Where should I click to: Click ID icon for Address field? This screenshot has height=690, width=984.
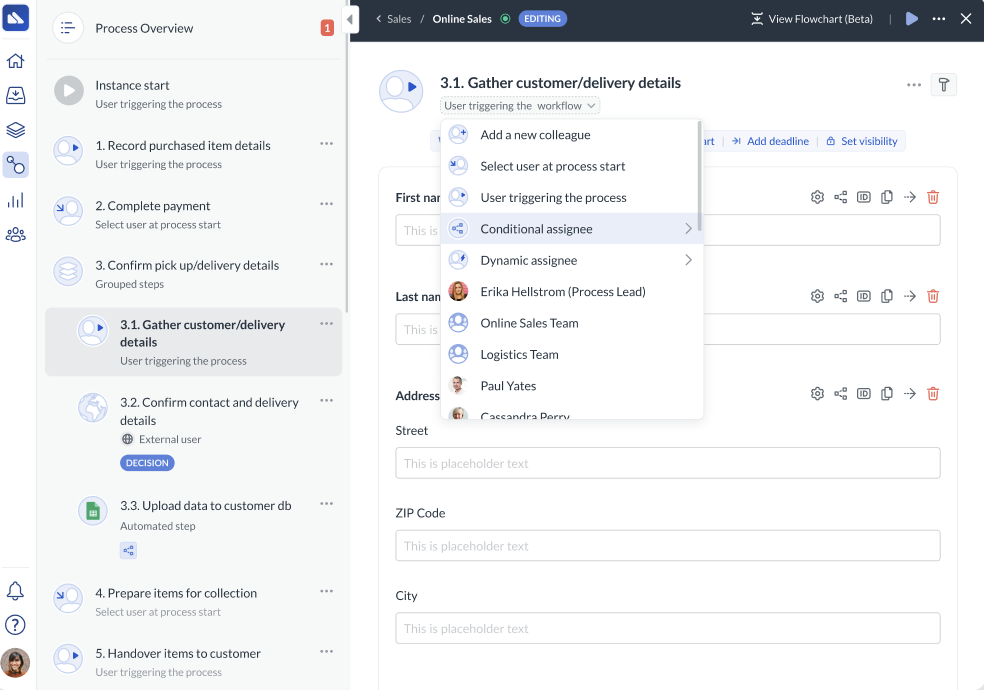[x=864, y=393]
